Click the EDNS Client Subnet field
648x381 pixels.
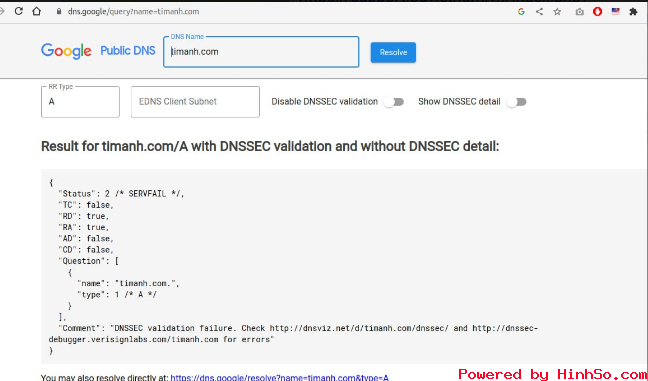195,102
